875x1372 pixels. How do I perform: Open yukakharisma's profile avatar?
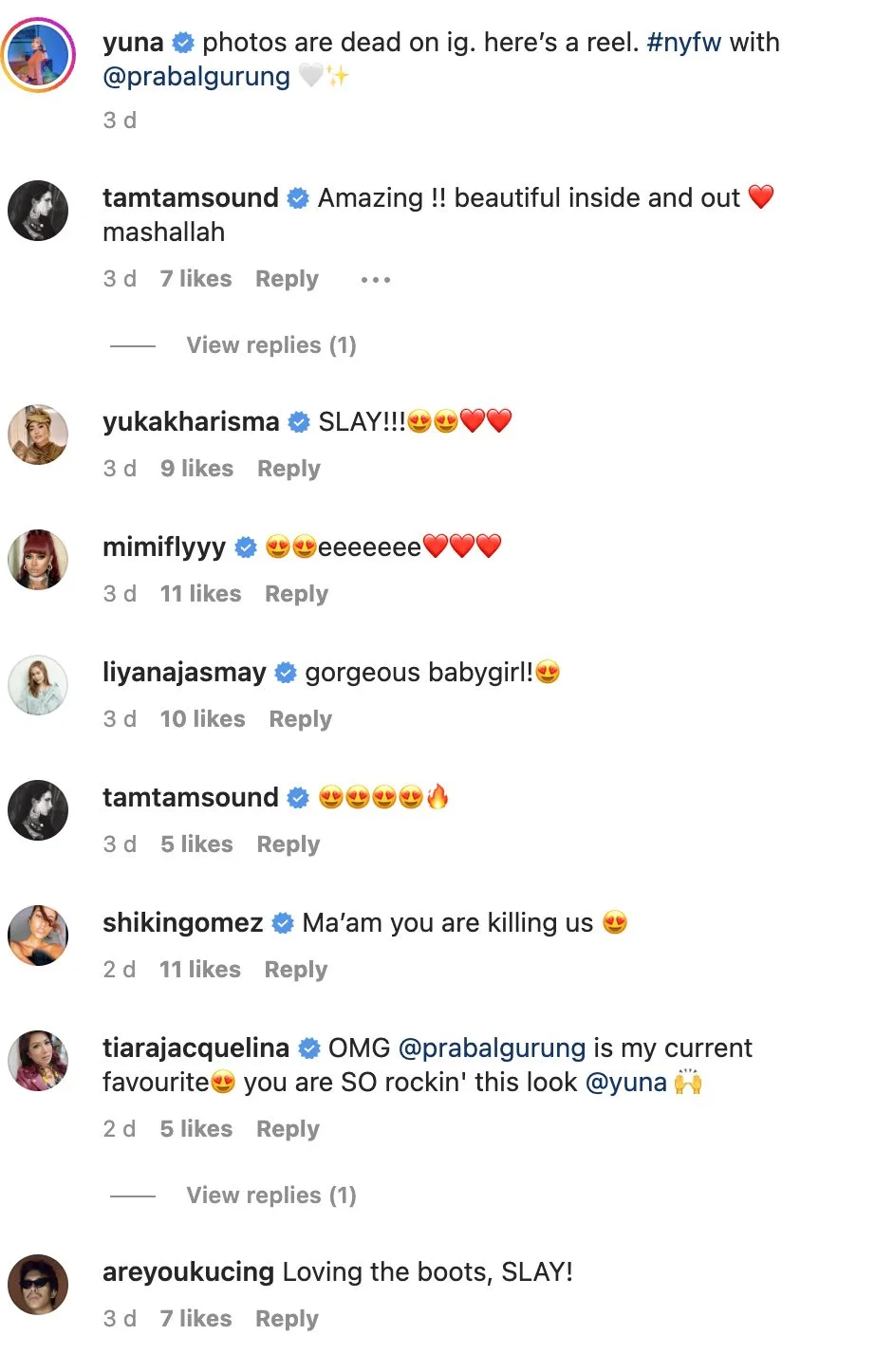click(38, 435)
